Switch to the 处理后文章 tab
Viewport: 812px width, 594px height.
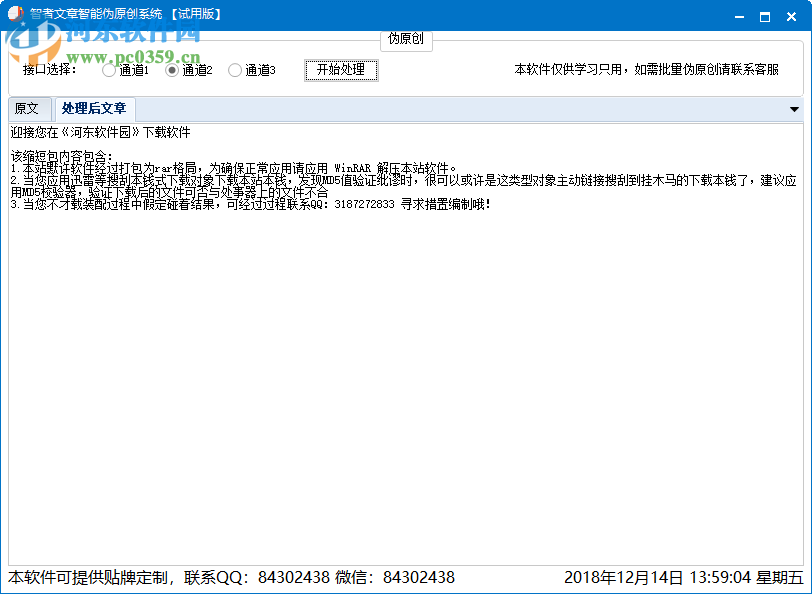pos(94,109)
